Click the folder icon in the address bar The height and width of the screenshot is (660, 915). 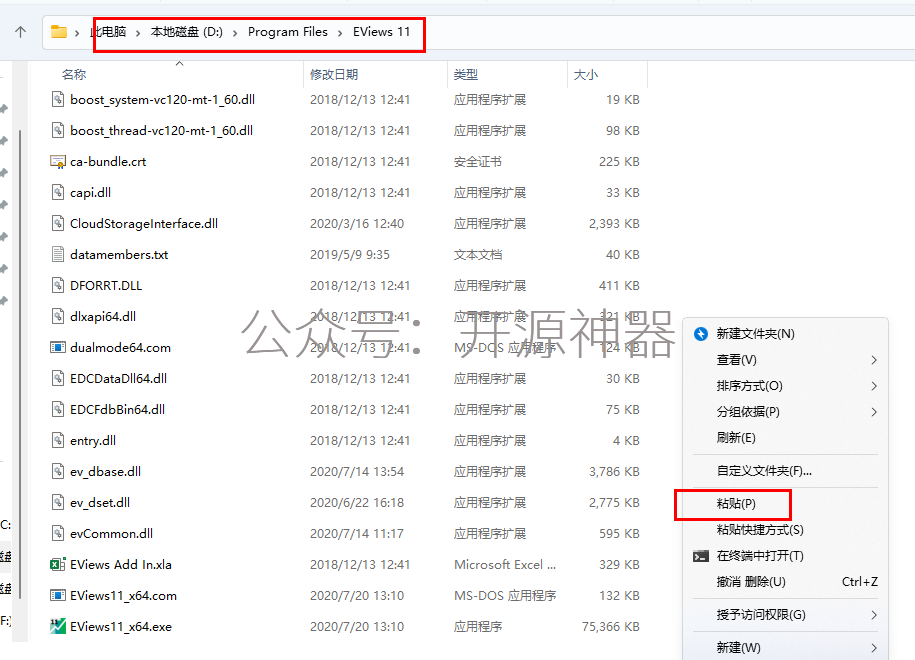click(58, 32)
